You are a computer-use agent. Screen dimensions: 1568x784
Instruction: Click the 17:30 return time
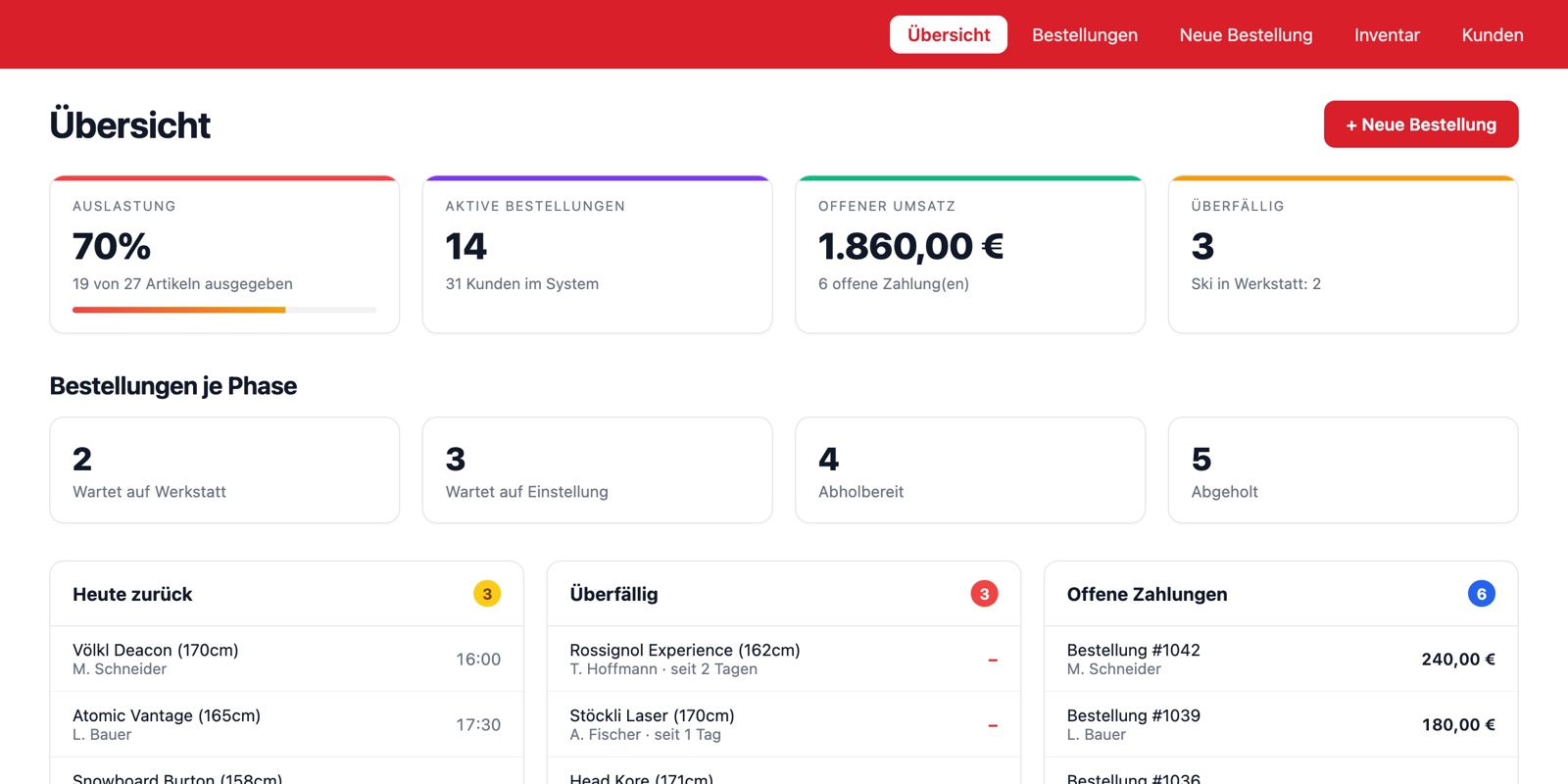[x=478, y=725]
